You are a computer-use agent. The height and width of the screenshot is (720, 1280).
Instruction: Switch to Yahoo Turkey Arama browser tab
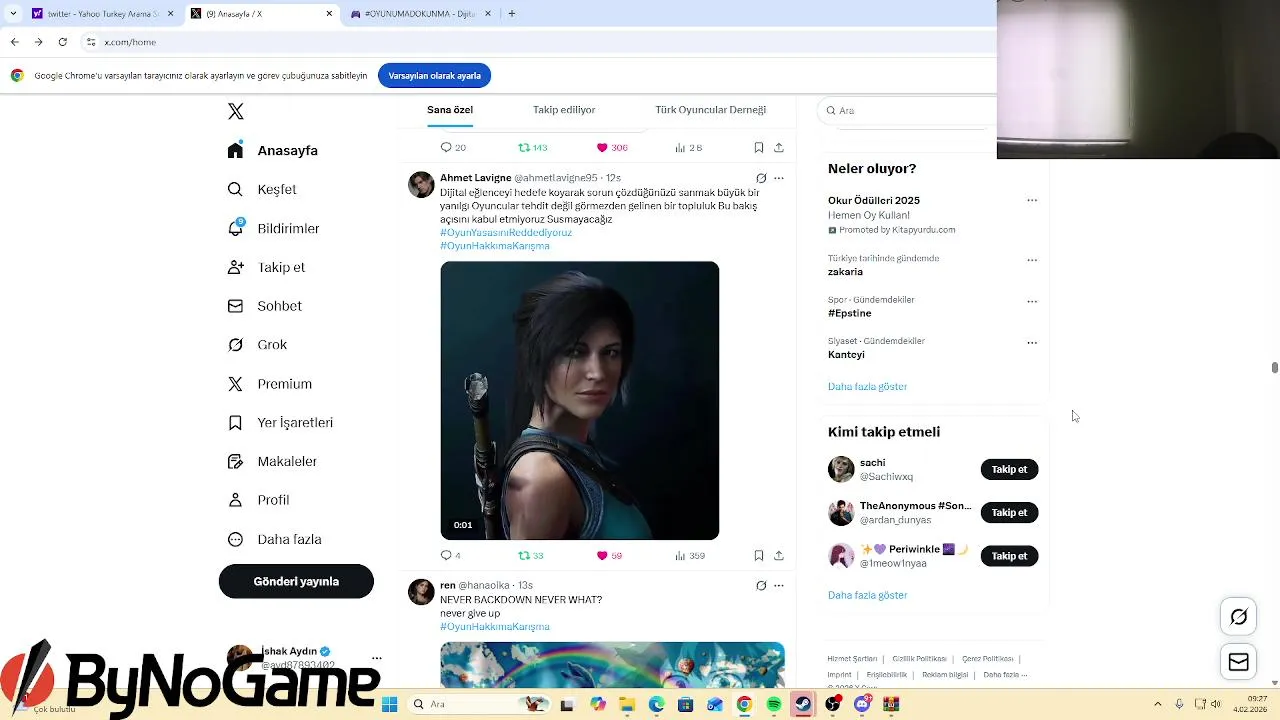(103, 14)
